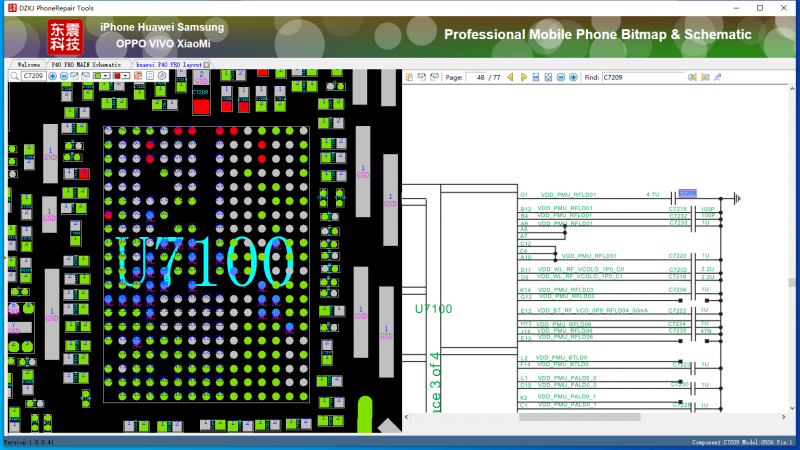Click find-next icon beside the Find field
The width and height of the screenshot is (800, 450).
tap(705, 77)
